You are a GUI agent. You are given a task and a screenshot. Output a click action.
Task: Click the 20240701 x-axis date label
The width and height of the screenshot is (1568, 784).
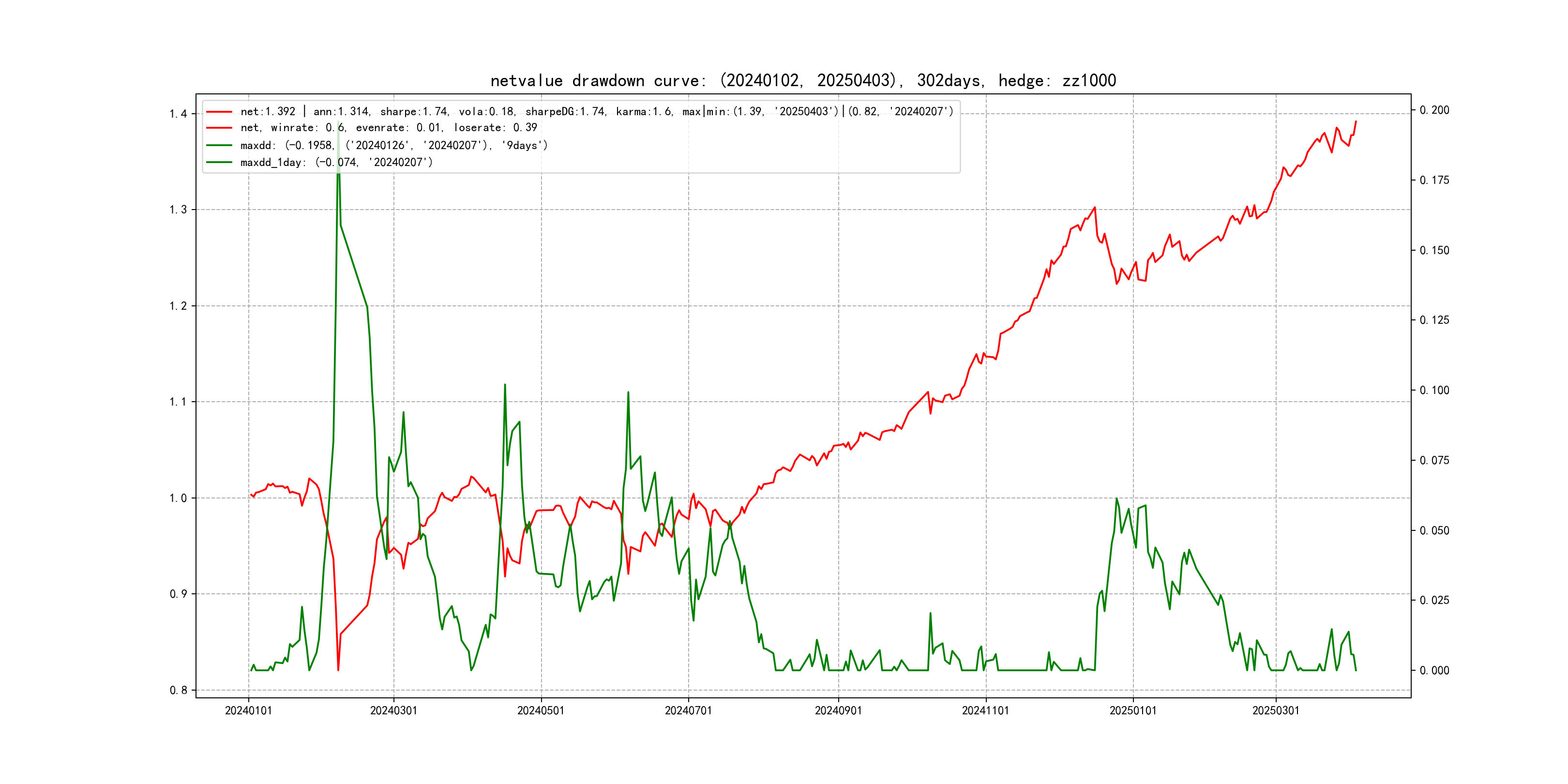688,710
